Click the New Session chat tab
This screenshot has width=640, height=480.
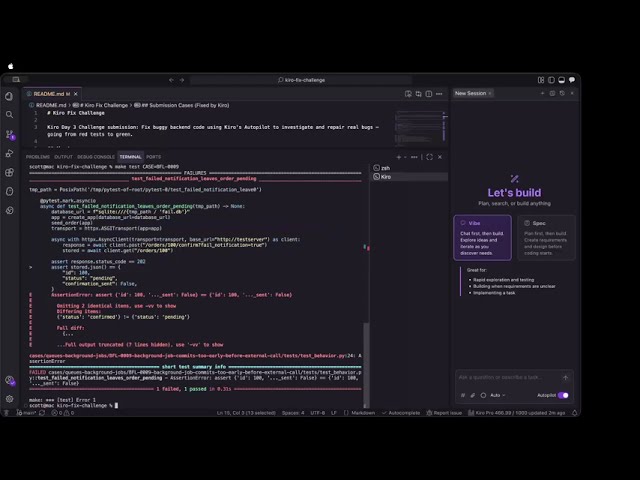click(471, 93)
